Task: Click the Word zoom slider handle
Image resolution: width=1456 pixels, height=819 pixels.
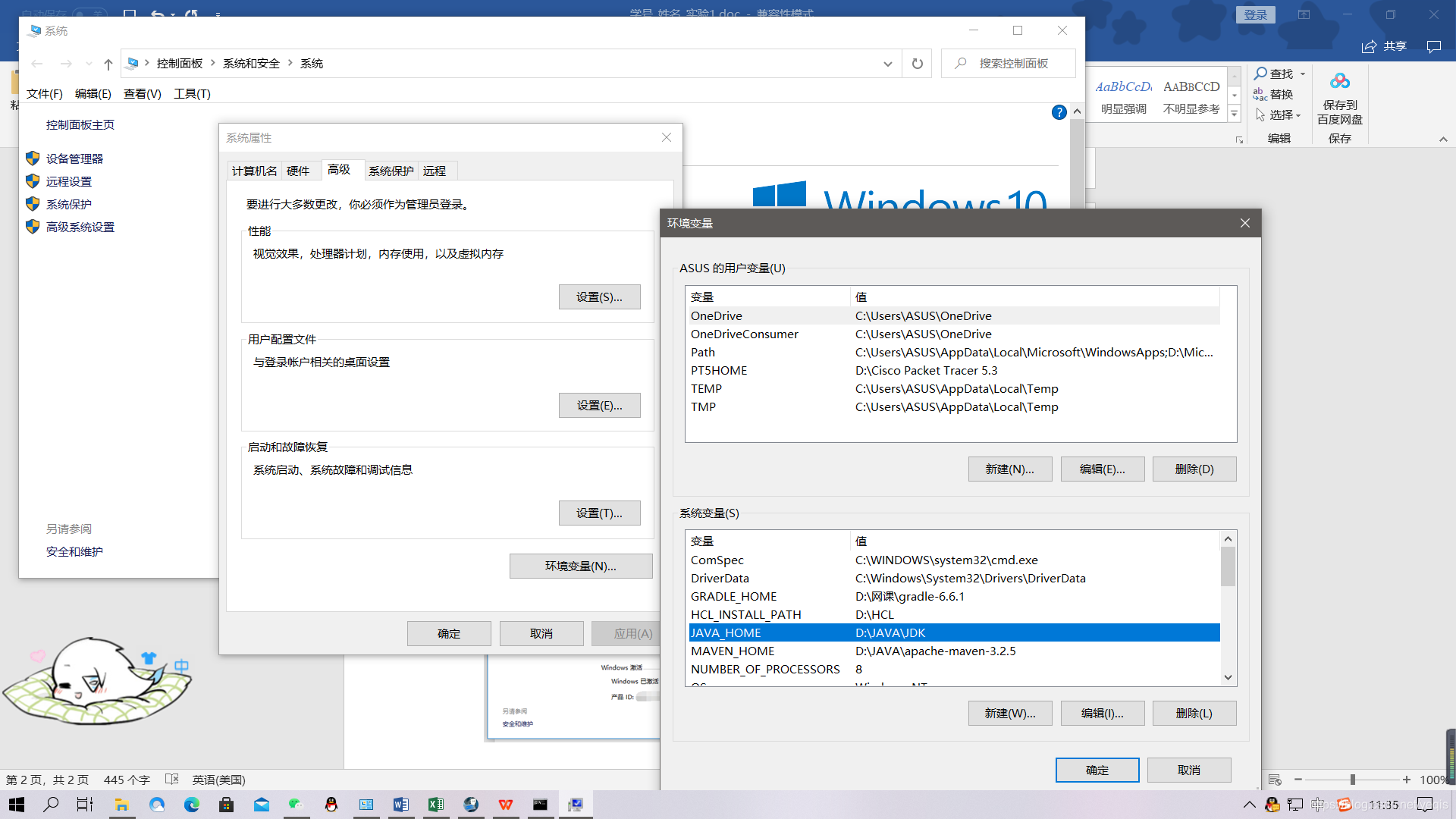Action: [1352, 780]
